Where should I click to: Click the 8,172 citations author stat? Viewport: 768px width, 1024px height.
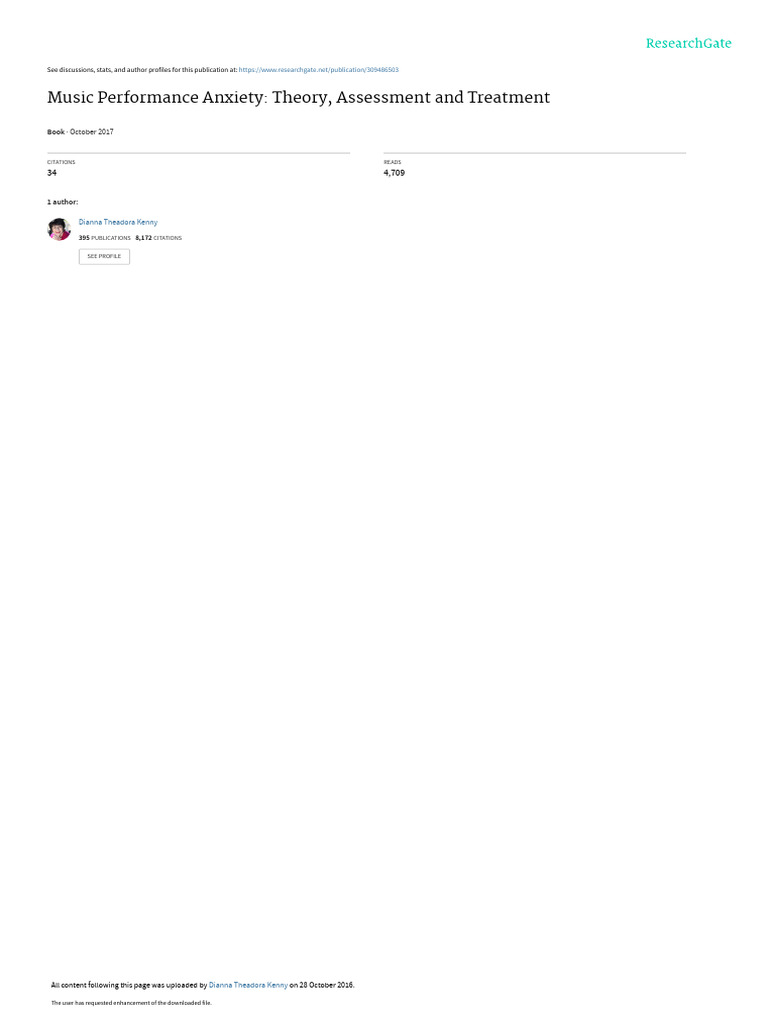pos(159,238)
